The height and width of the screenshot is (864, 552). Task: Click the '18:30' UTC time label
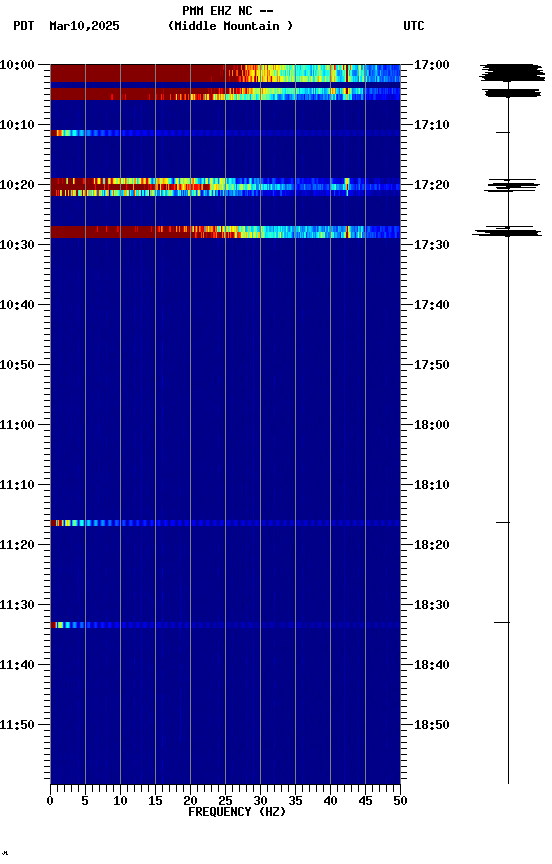431,605
